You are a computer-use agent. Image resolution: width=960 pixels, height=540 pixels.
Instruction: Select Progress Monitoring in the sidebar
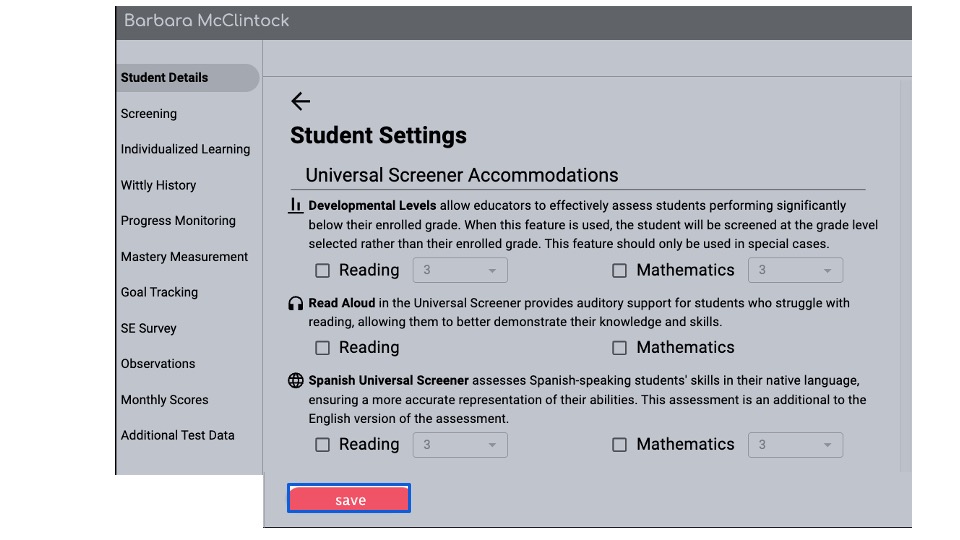tap(178, 221)
